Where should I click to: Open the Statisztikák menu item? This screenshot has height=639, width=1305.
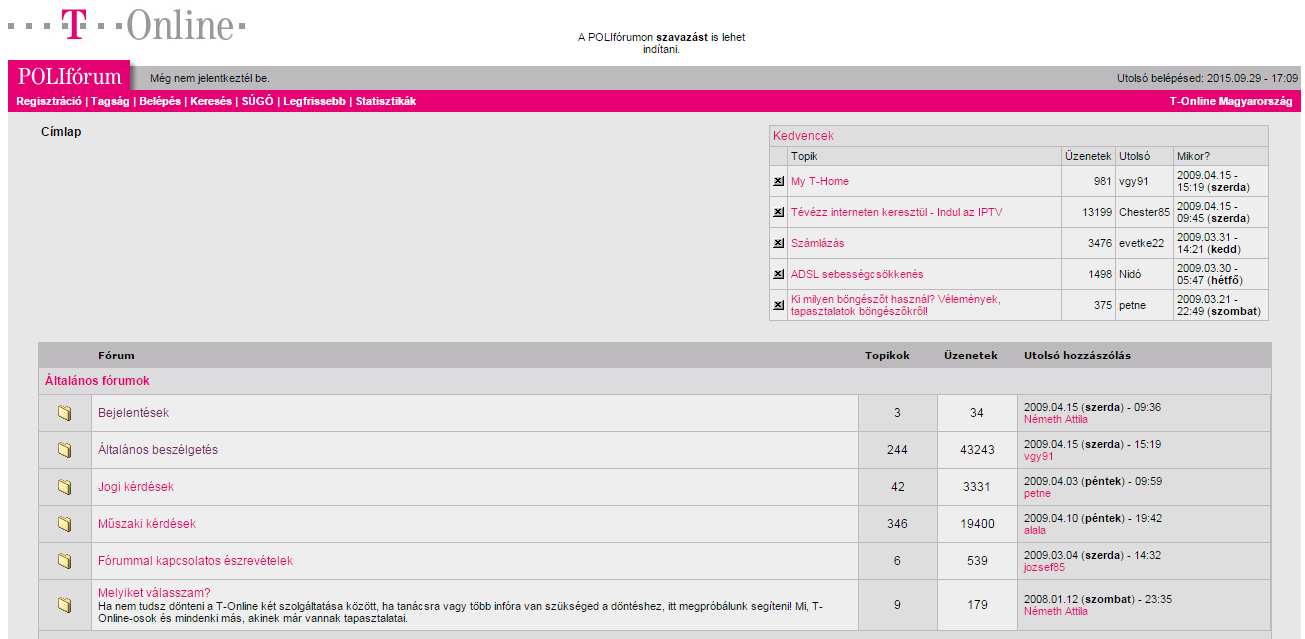tap(386, 101)
